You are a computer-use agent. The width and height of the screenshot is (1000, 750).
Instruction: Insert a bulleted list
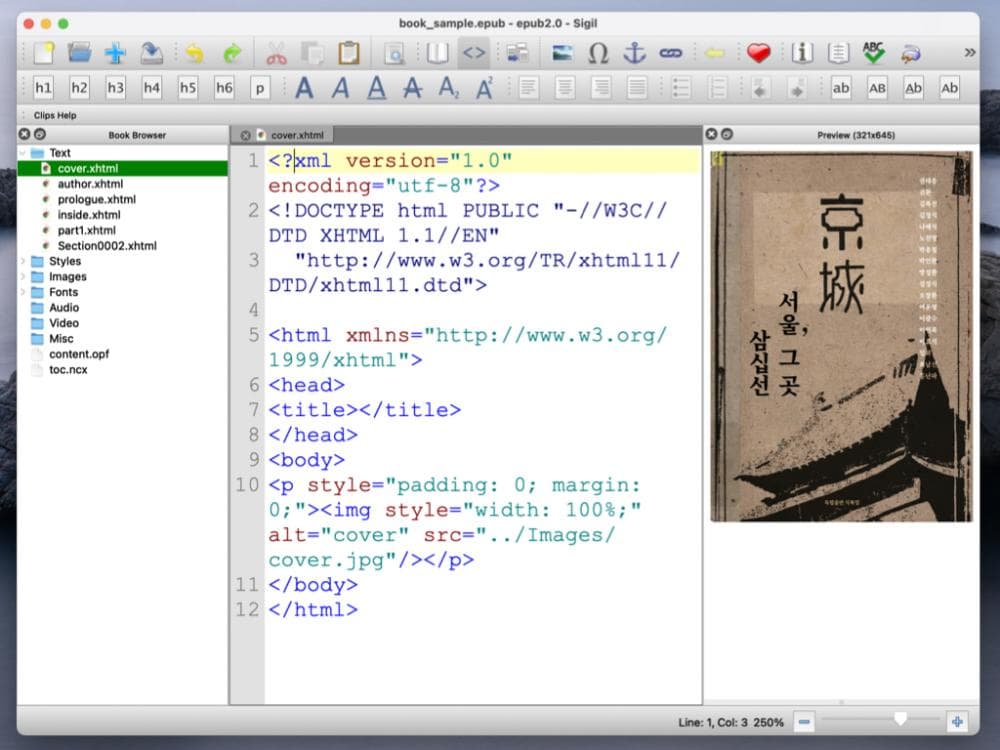(x=681, y=88)
